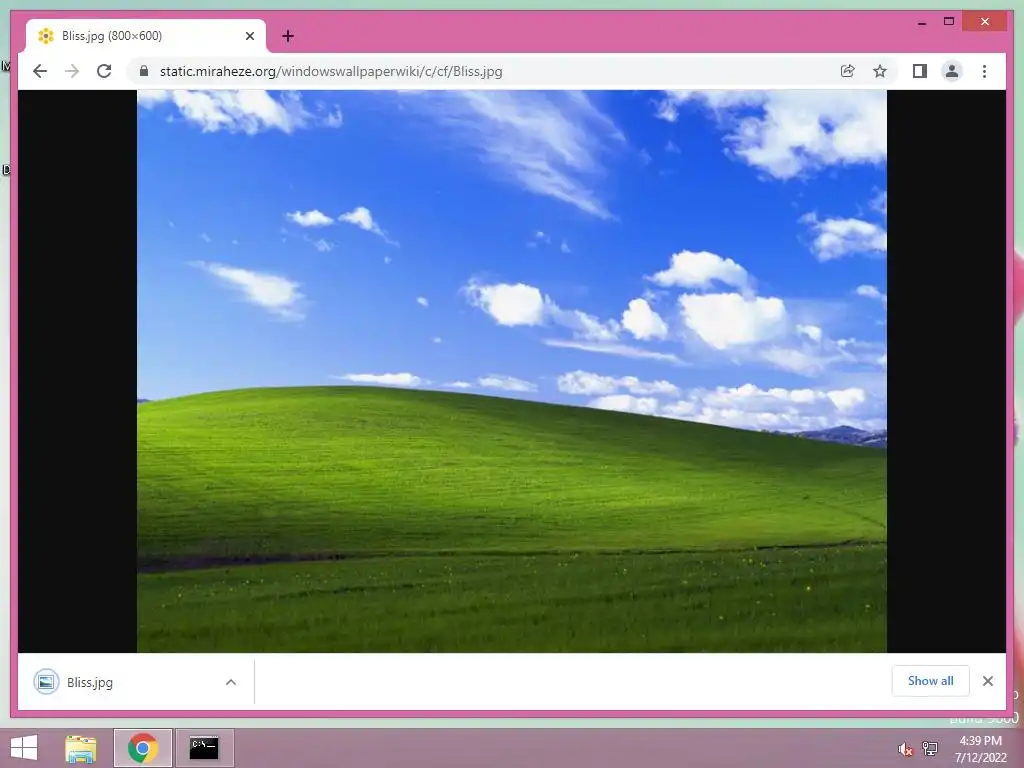This screenshot has width=1024, height=768.
Task: Reload the Bliss.jpg page
Action: (x=104, y=71)
